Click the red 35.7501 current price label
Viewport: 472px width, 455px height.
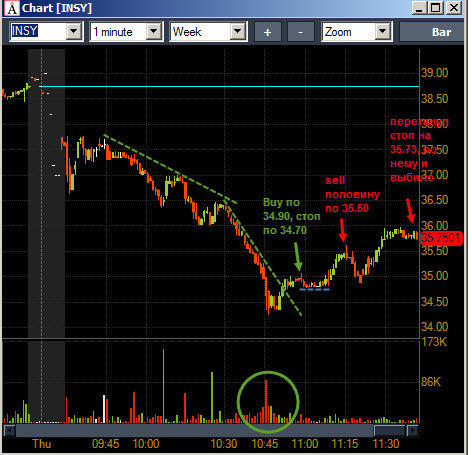[x=442, y=238]
